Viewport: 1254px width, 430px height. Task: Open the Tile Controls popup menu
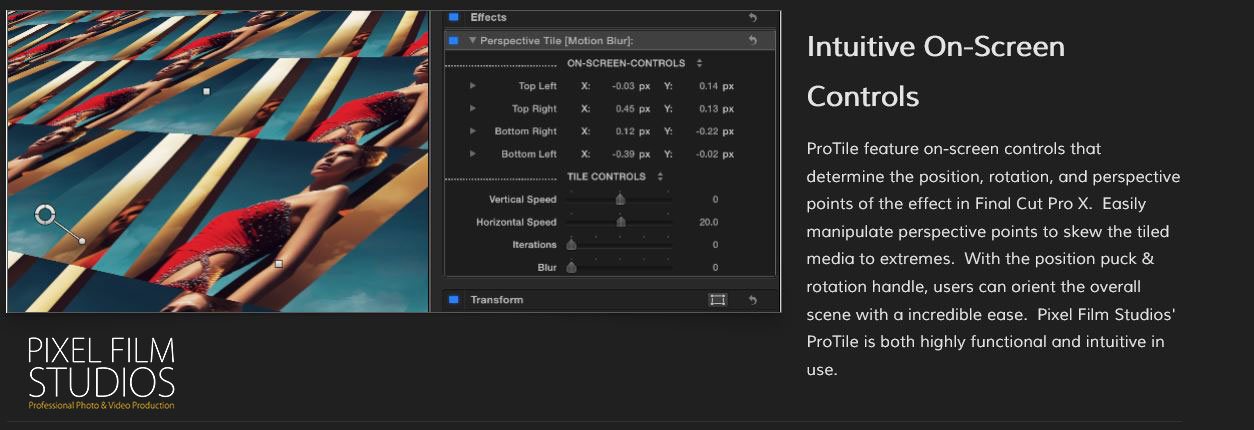[x=660, y=177]
